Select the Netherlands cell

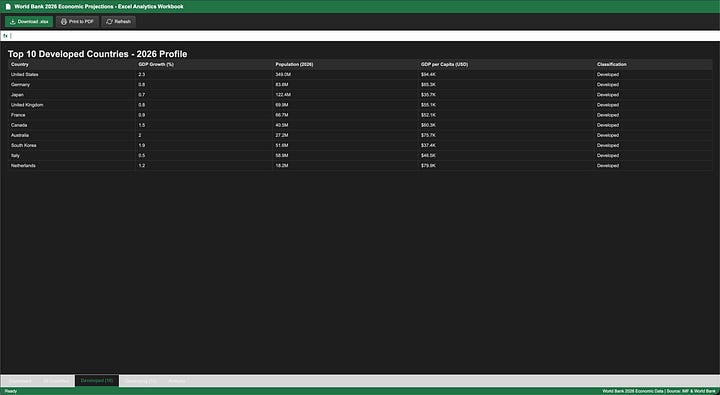(71, 165)
